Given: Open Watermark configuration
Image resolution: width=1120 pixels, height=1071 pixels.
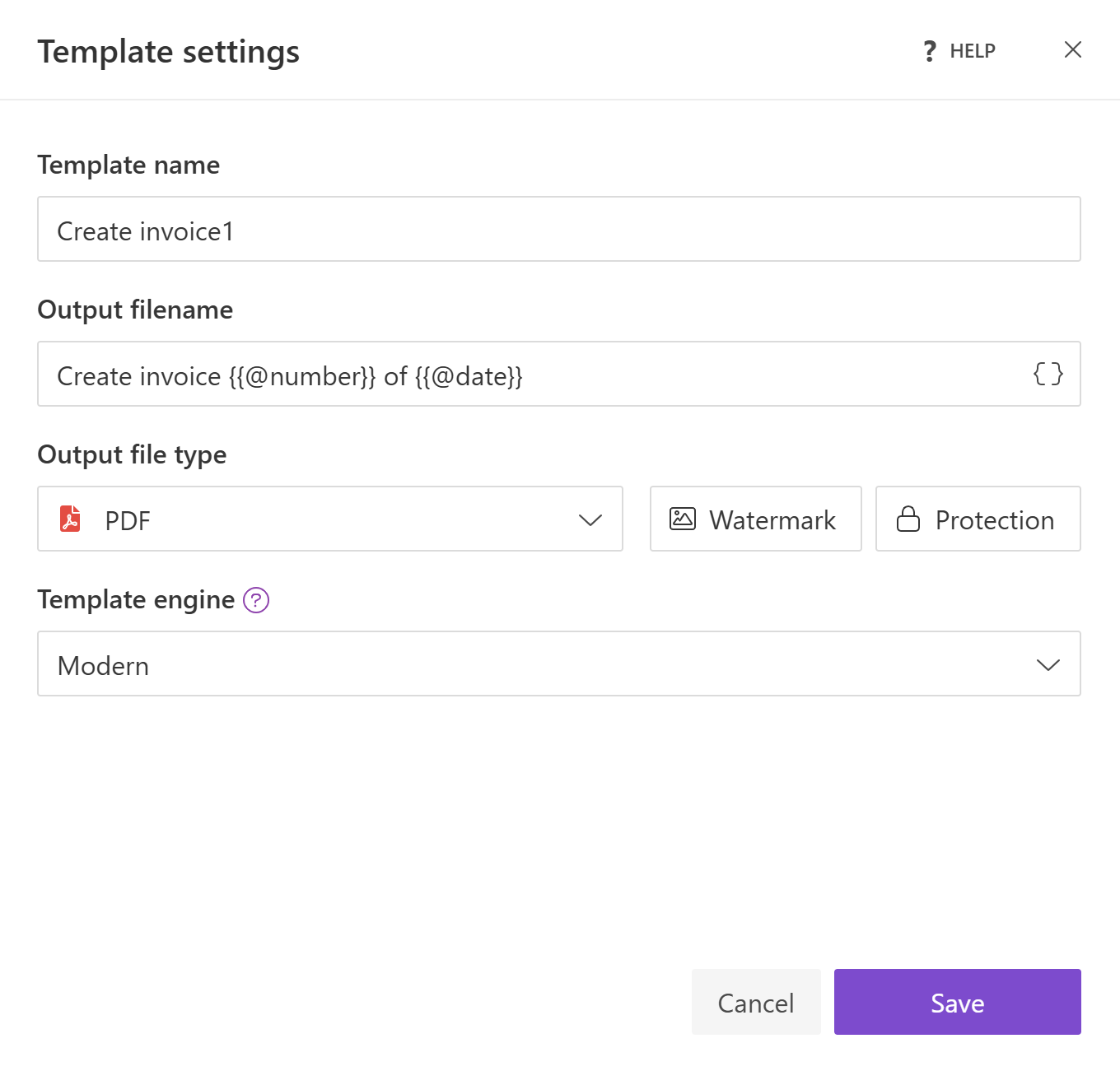Looking at the screenshot, I should (x=754, y=519).
